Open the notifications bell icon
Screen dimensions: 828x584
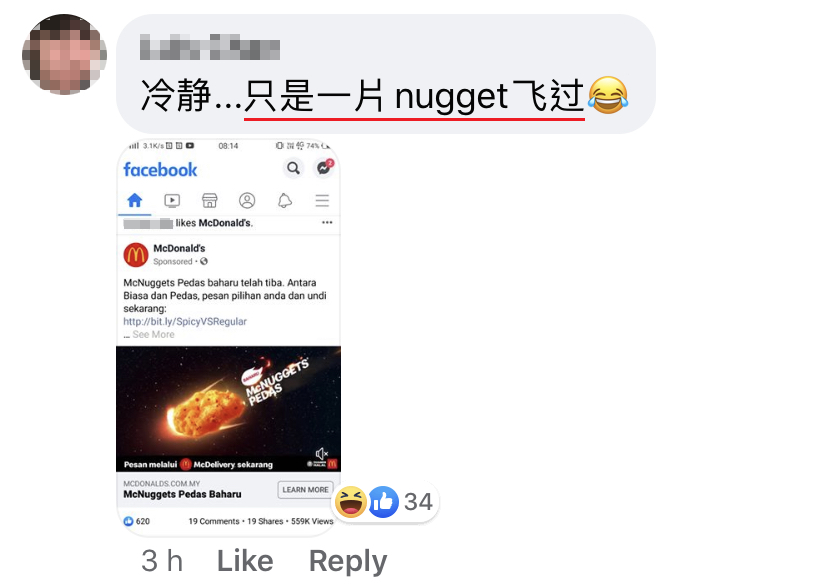click(x=285, y=201)
